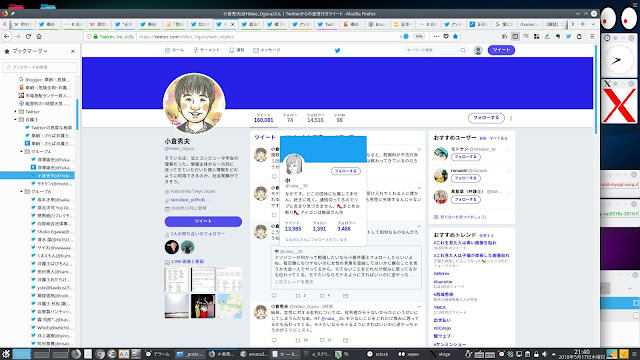Follow モトケン in recommended users

(x=466, y=157)
